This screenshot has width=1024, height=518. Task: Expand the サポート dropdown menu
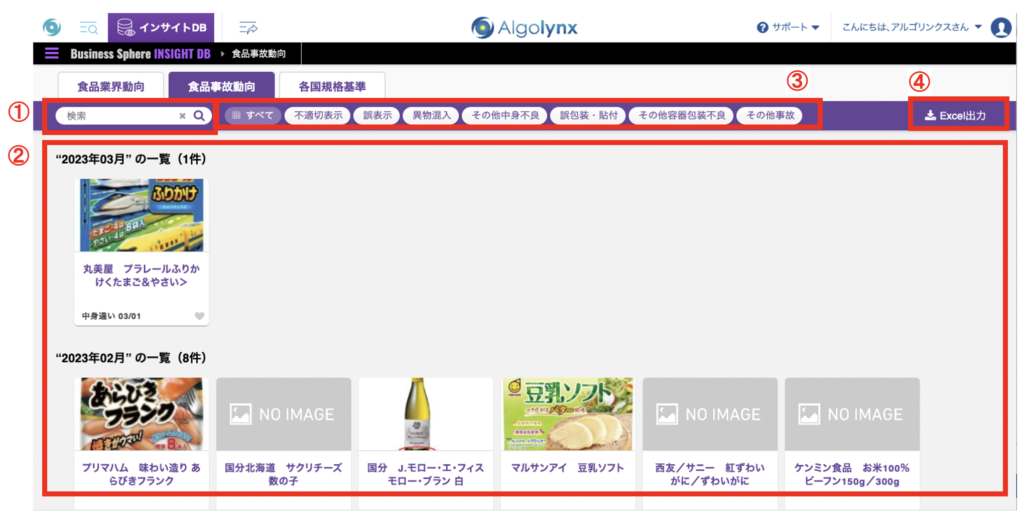click(788, 27)
